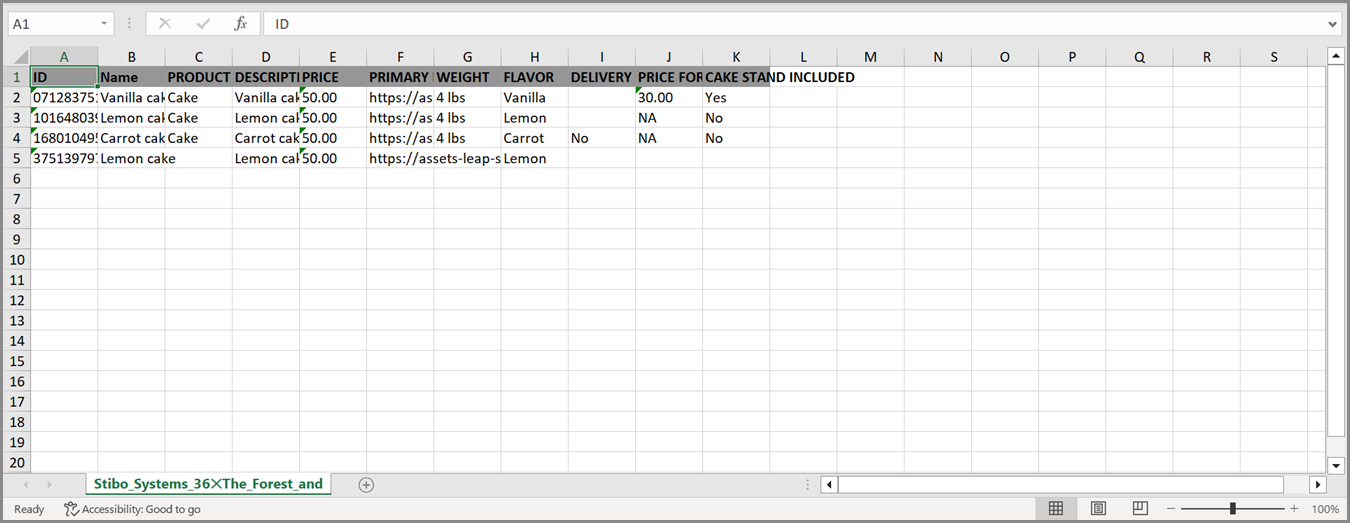
Task: Open the Name Box dropdown arrow
Action: (x=105, y=23)
